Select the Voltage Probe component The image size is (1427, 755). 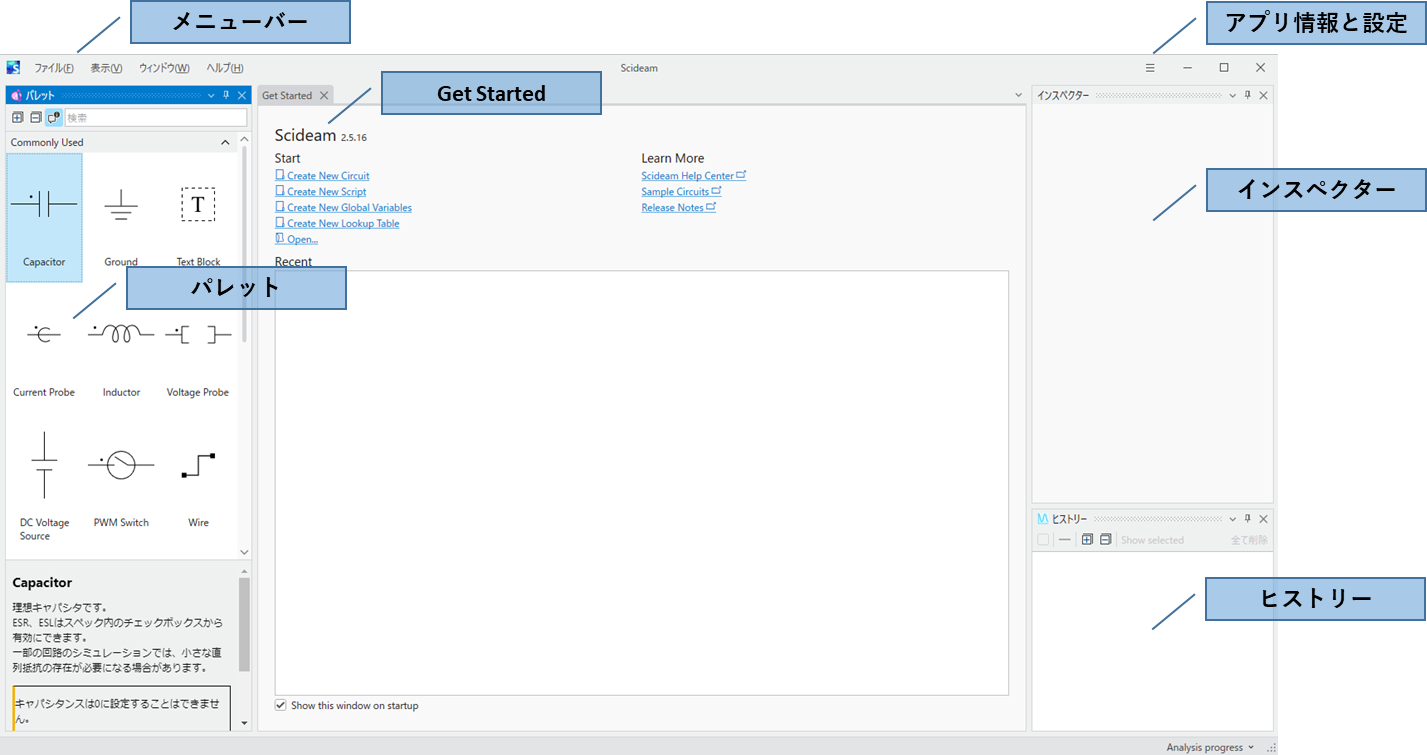click(x=198, y=348)
